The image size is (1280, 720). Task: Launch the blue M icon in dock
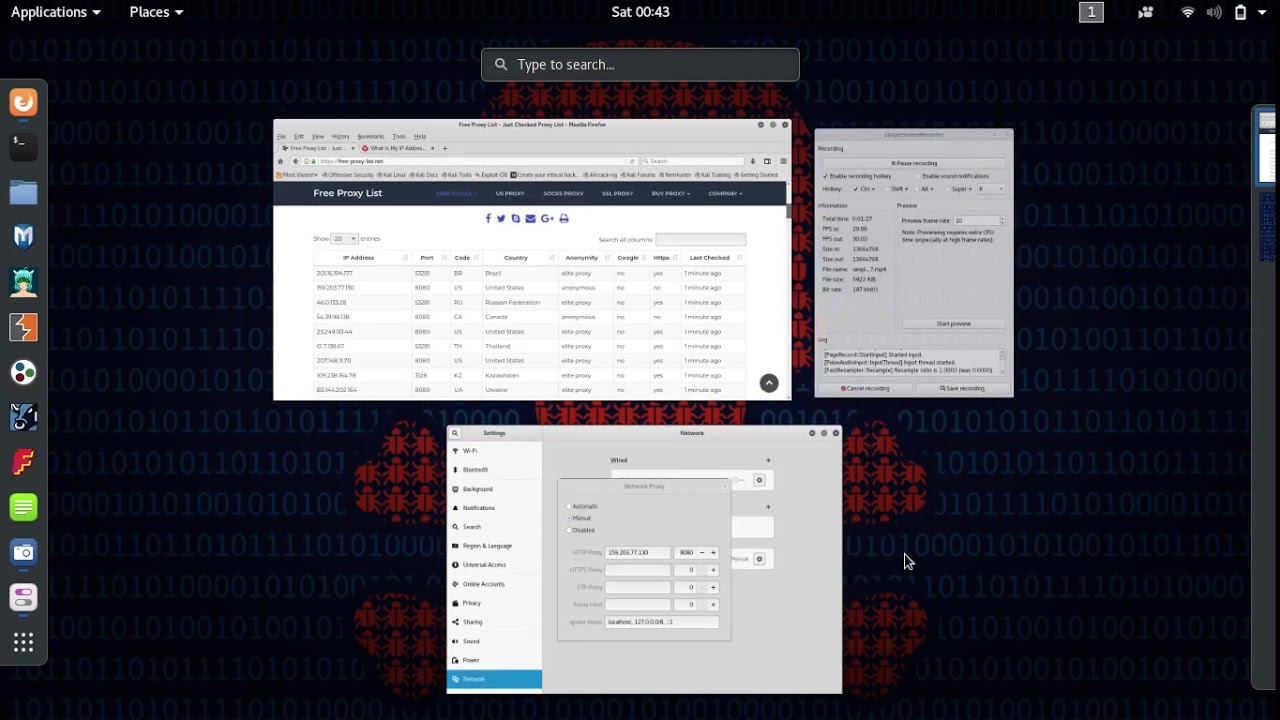[23, 236]
